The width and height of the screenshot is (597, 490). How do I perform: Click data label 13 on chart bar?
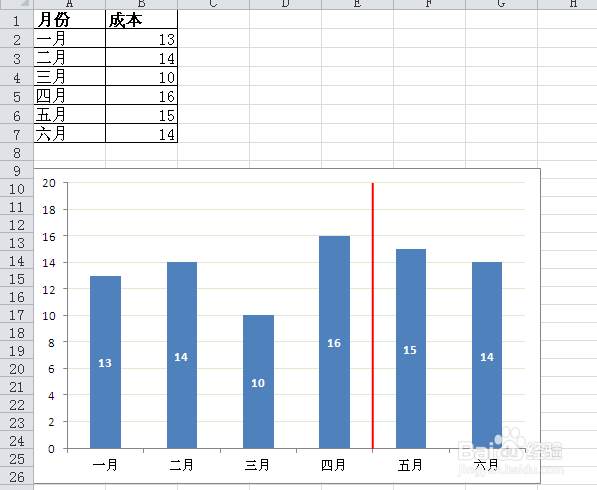click(105, 363)
